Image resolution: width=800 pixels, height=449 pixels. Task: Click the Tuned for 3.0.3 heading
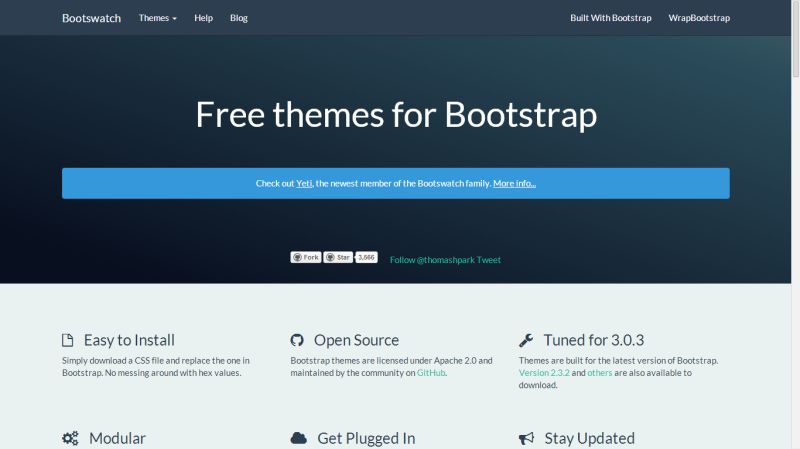593,340
